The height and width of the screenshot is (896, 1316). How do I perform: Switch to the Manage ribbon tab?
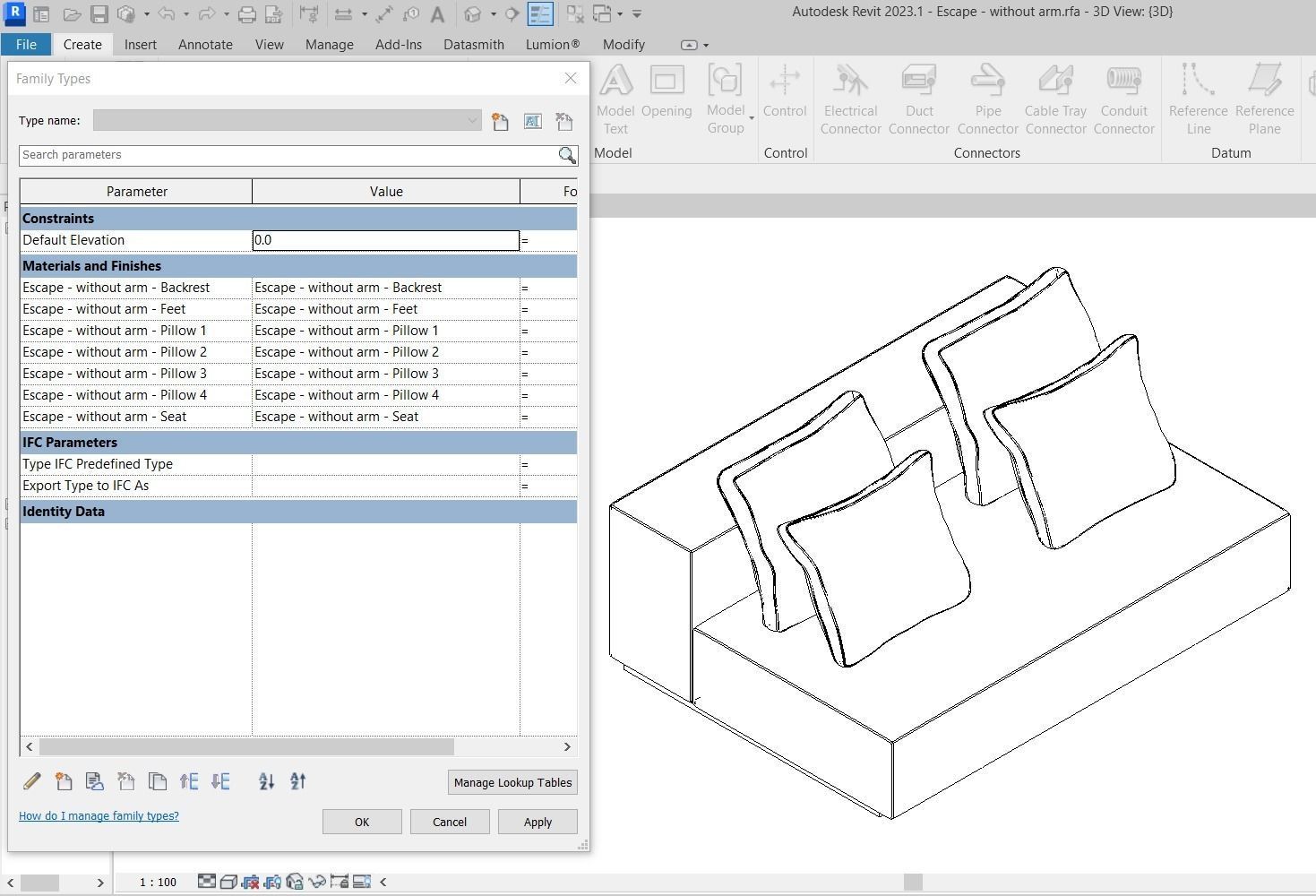click(x=329, y=44)
